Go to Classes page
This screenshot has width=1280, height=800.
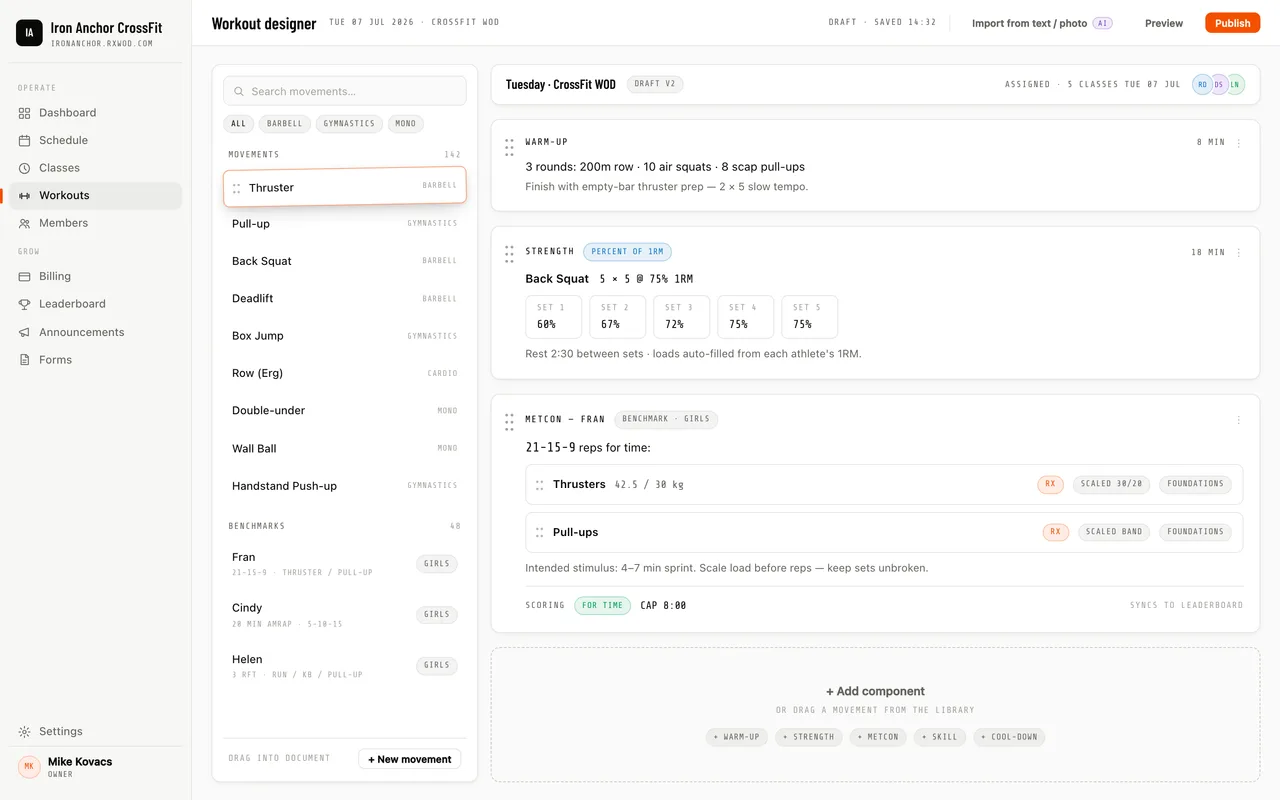[95, 168]
